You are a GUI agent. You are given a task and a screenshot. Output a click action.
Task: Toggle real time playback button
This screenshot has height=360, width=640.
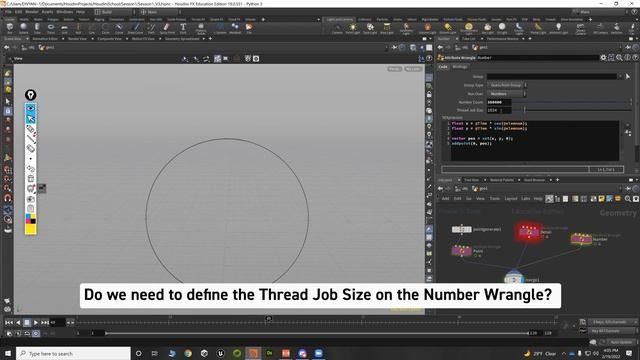tap(36, 333)
